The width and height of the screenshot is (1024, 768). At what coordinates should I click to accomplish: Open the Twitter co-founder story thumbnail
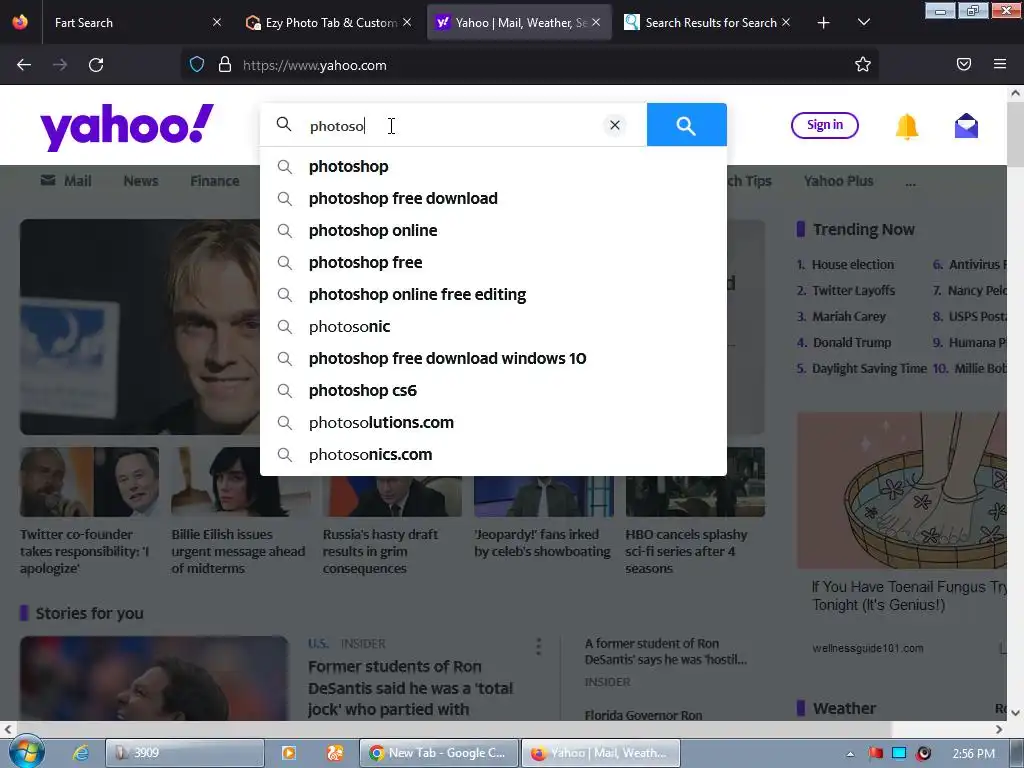point(89,482)
